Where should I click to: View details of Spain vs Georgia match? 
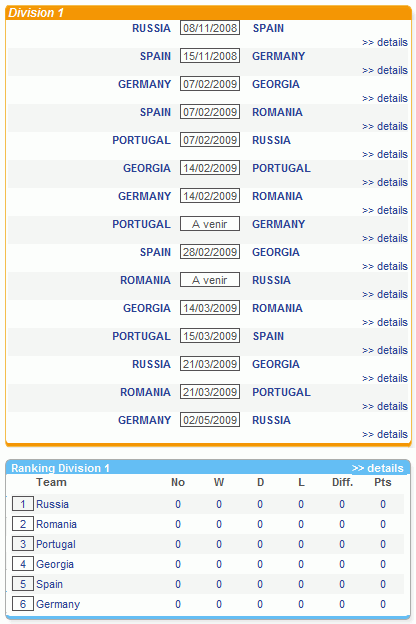[x=385, y=266]
